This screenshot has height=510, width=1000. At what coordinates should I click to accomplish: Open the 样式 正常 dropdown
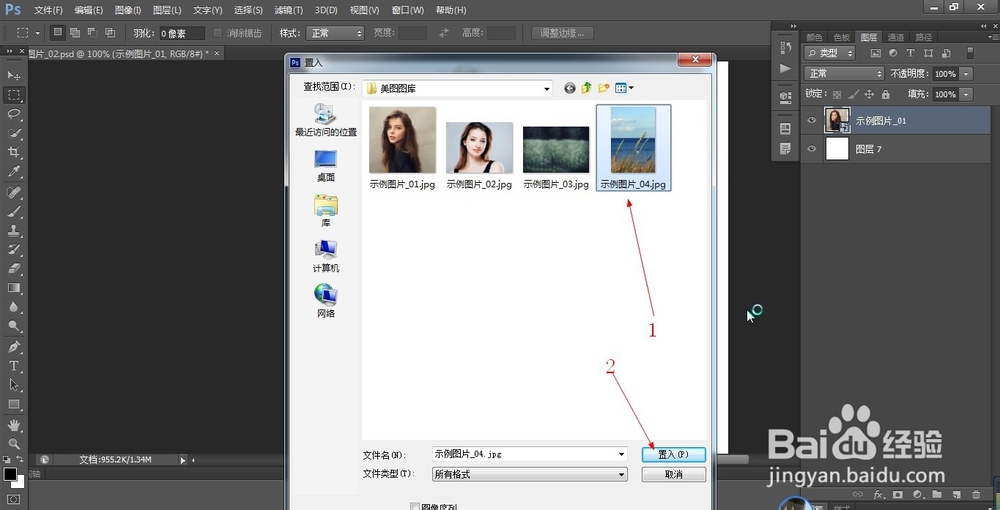[335, 33]
